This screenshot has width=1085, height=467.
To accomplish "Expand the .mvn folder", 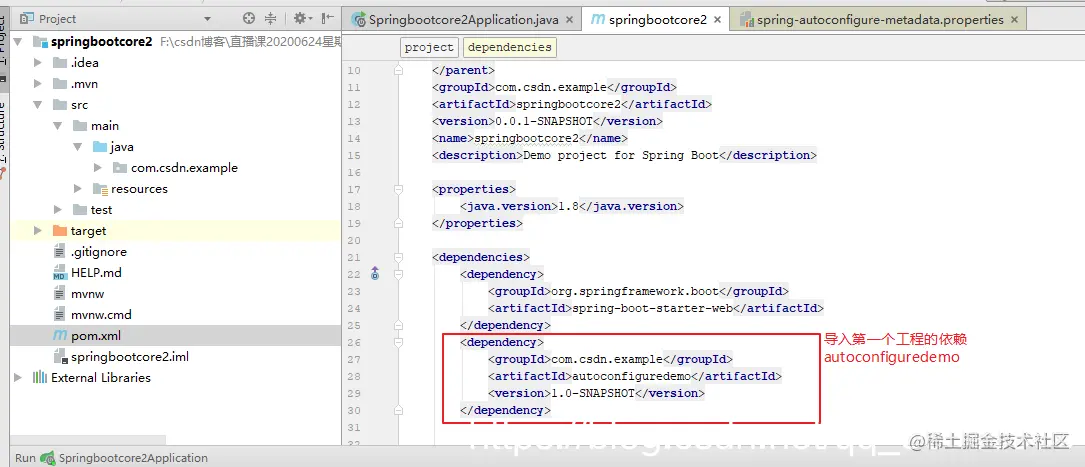I will point(38,84).
